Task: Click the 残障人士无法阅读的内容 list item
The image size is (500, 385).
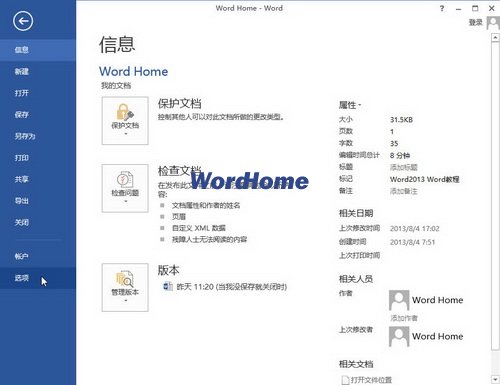Action: click(209, 239)
